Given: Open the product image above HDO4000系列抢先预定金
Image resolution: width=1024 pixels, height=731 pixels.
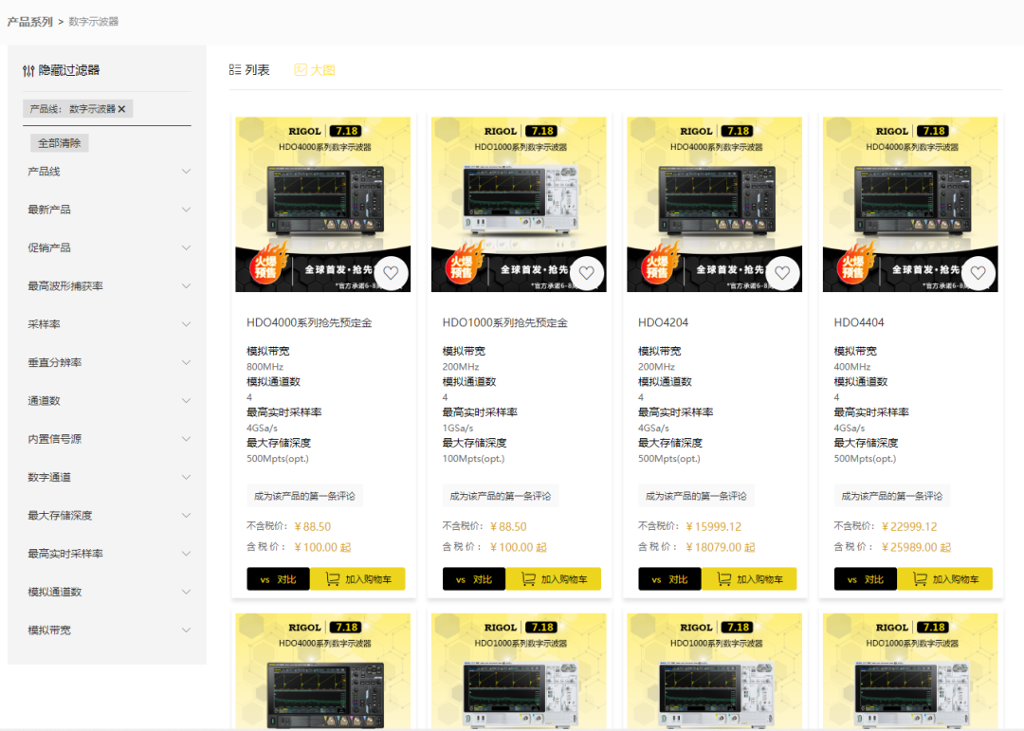Looking at the screenshot, I should [323, 204].
